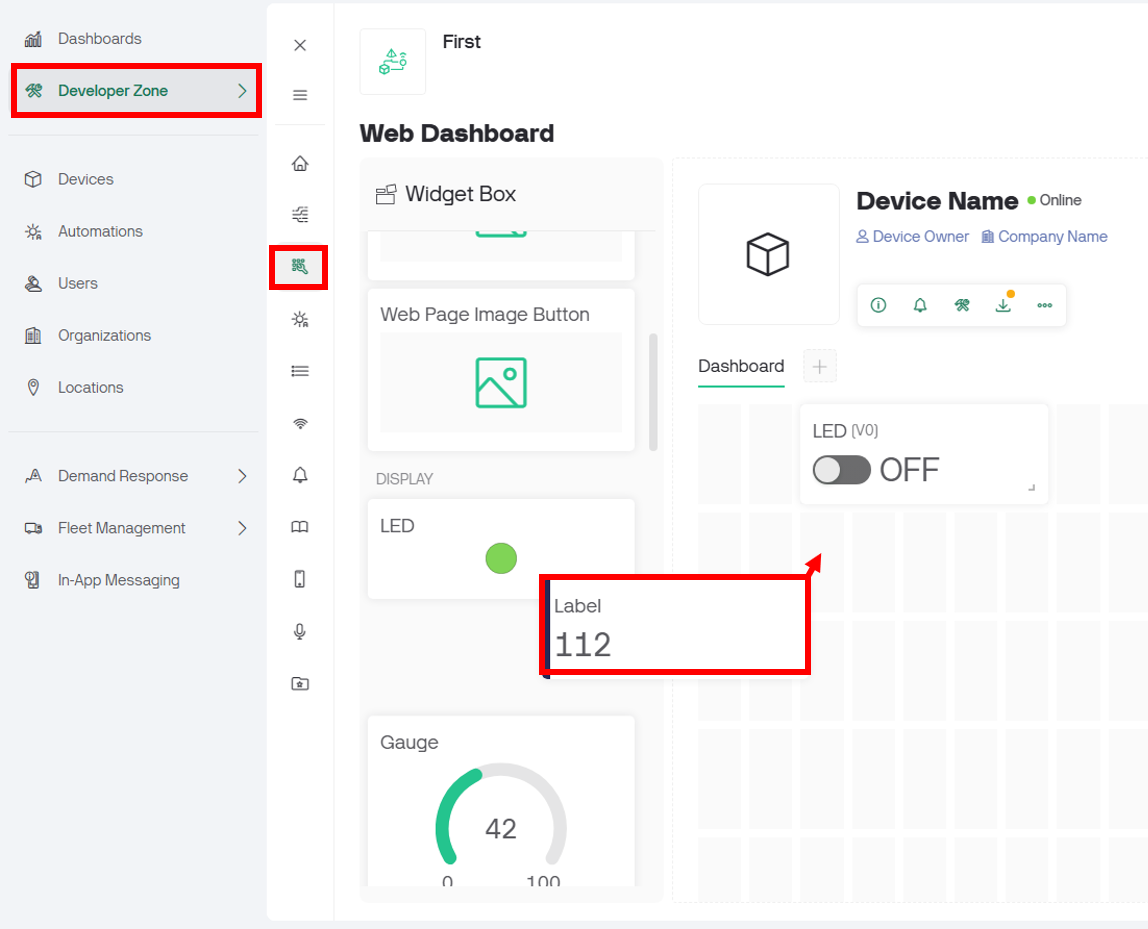Screen dimensions: 1148x929
Task: Click the Device Name title
Action: tap(937, 201)
